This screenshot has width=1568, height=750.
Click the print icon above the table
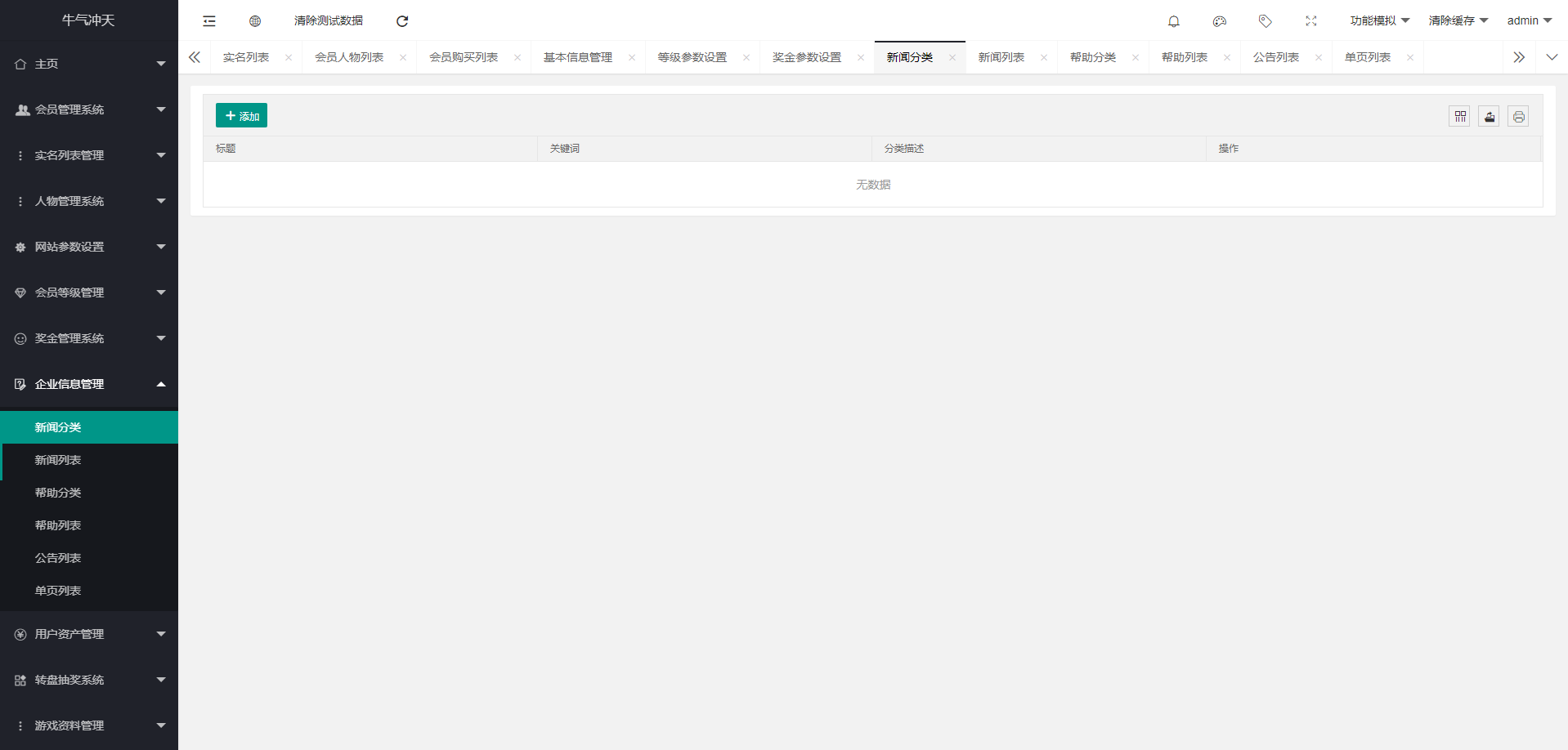1518,116
